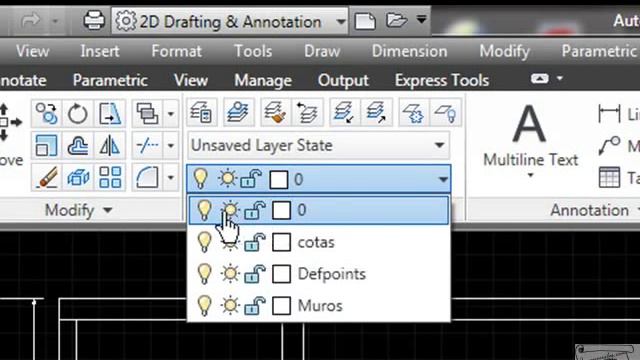Open the Draw menu

click(322, 51)
